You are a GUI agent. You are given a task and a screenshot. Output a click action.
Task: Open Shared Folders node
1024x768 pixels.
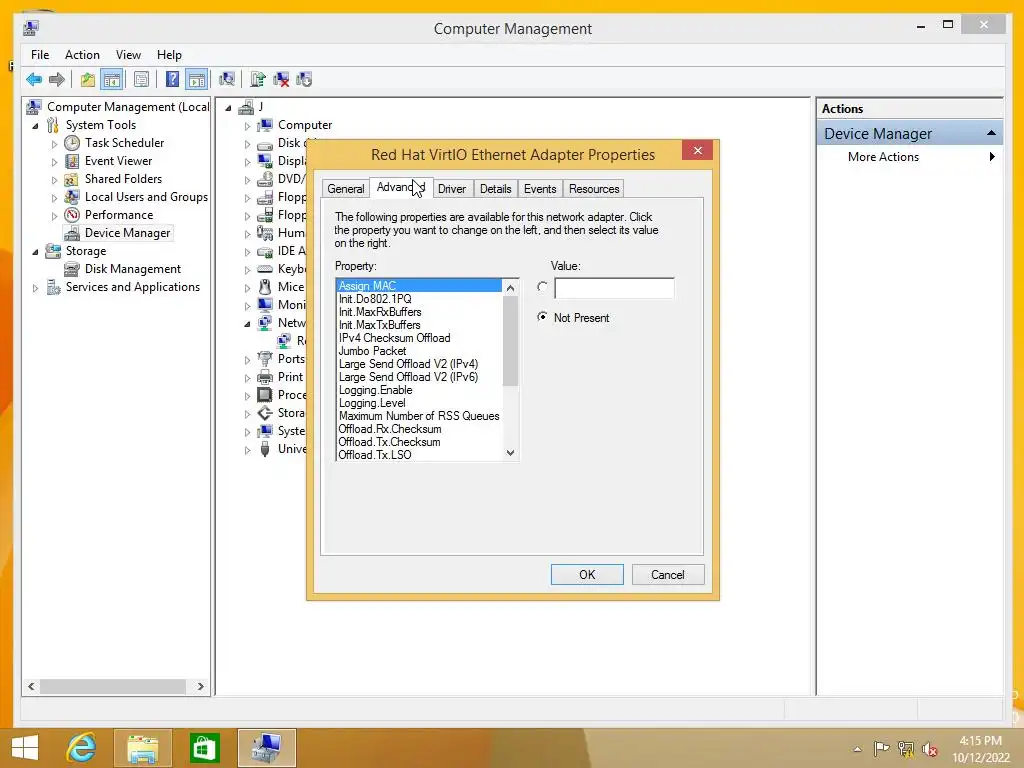tap(123, 179)
